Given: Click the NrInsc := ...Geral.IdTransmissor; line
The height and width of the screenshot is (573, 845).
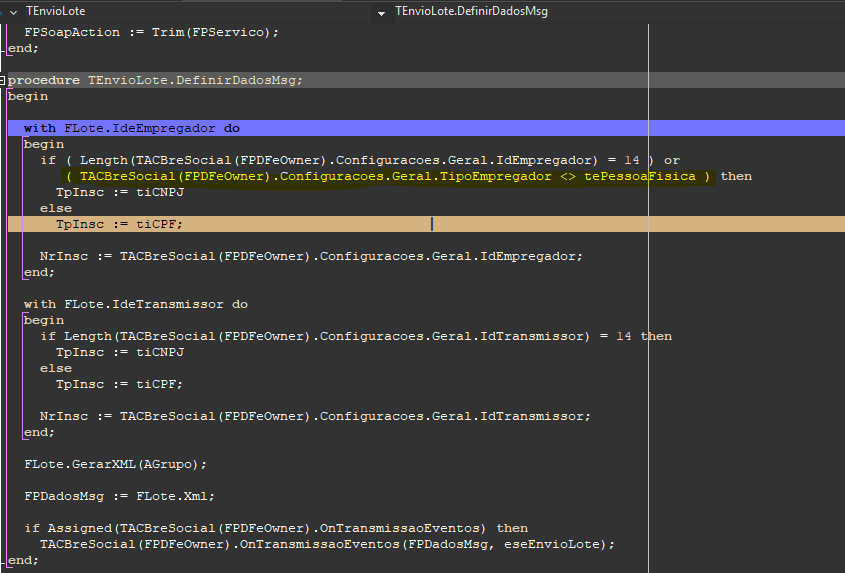Looking at the screenshot, I should pyautogui.click(x=315, y=416).
